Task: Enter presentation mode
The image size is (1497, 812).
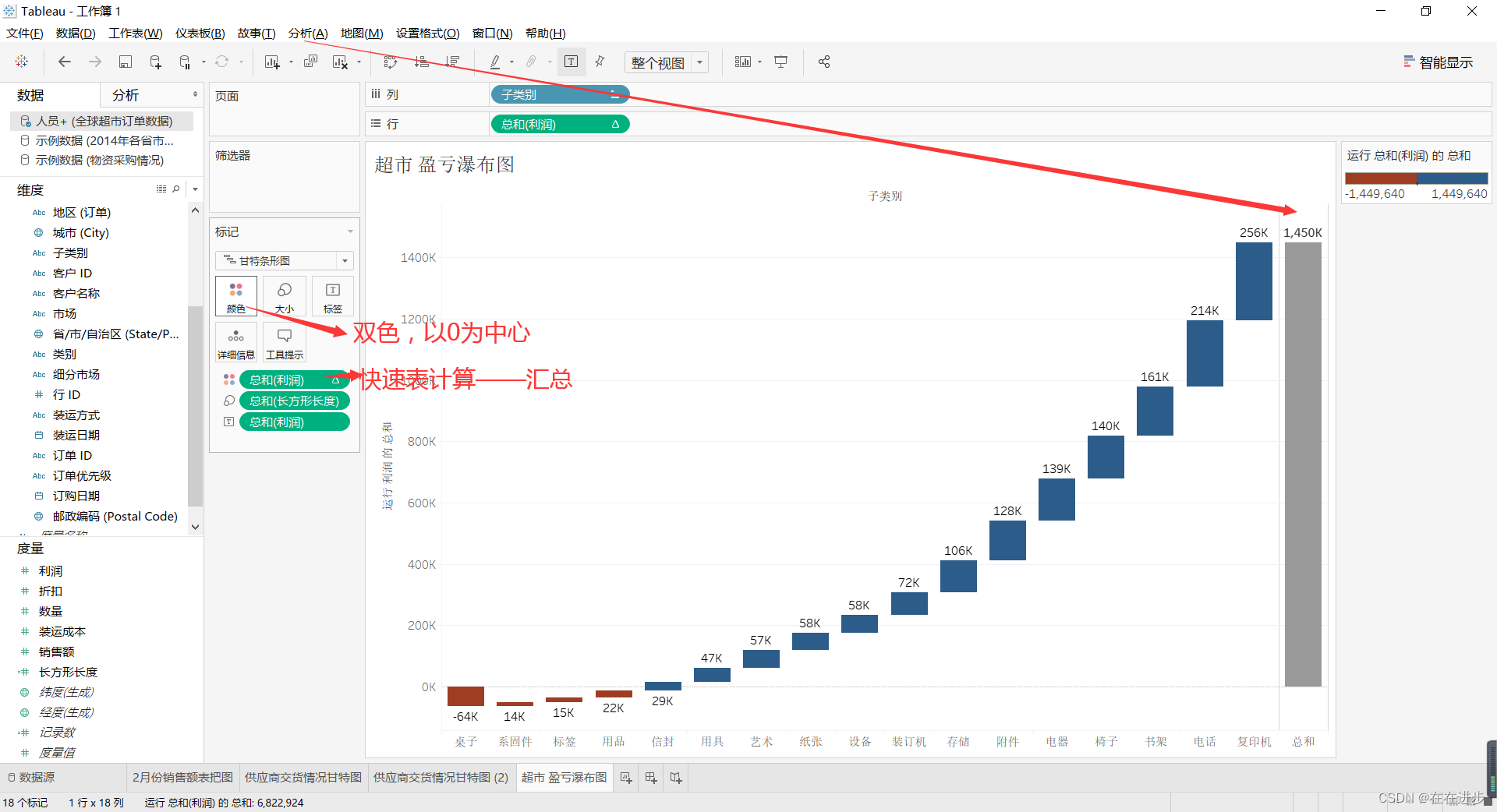Action: 780,62
